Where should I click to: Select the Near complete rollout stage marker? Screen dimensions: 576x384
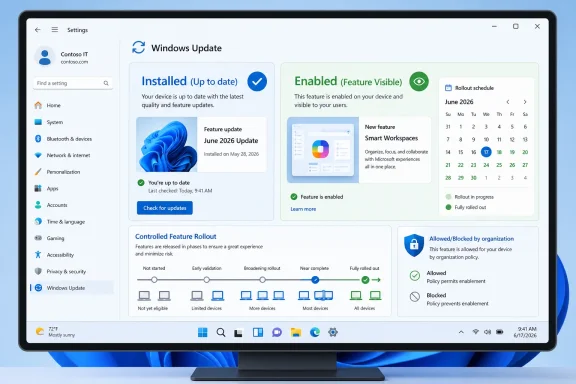pos(315,280)
